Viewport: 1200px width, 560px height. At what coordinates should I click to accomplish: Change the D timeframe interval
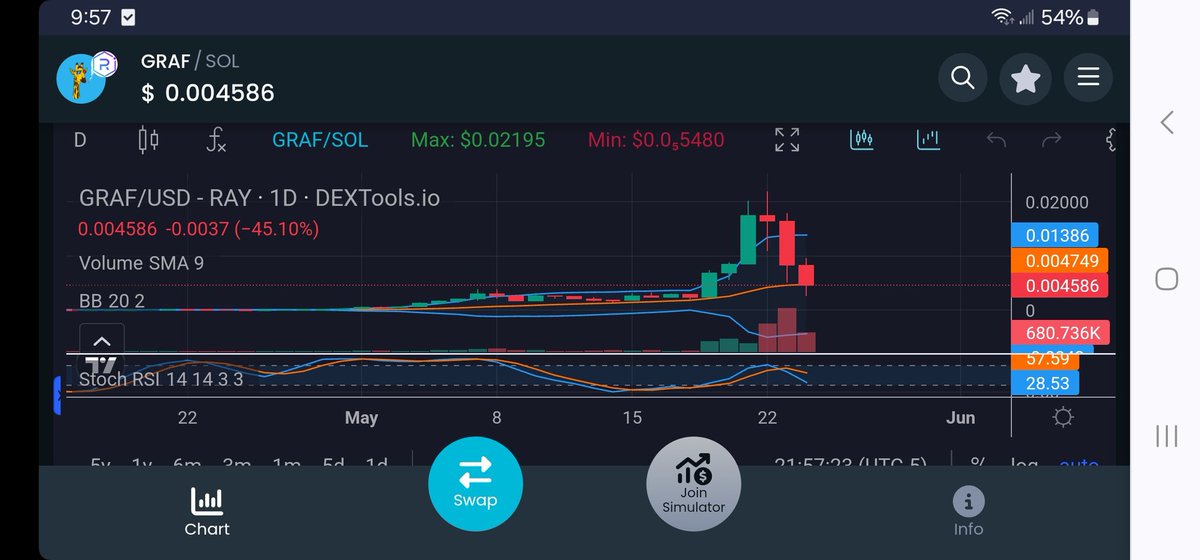[80, 140]
